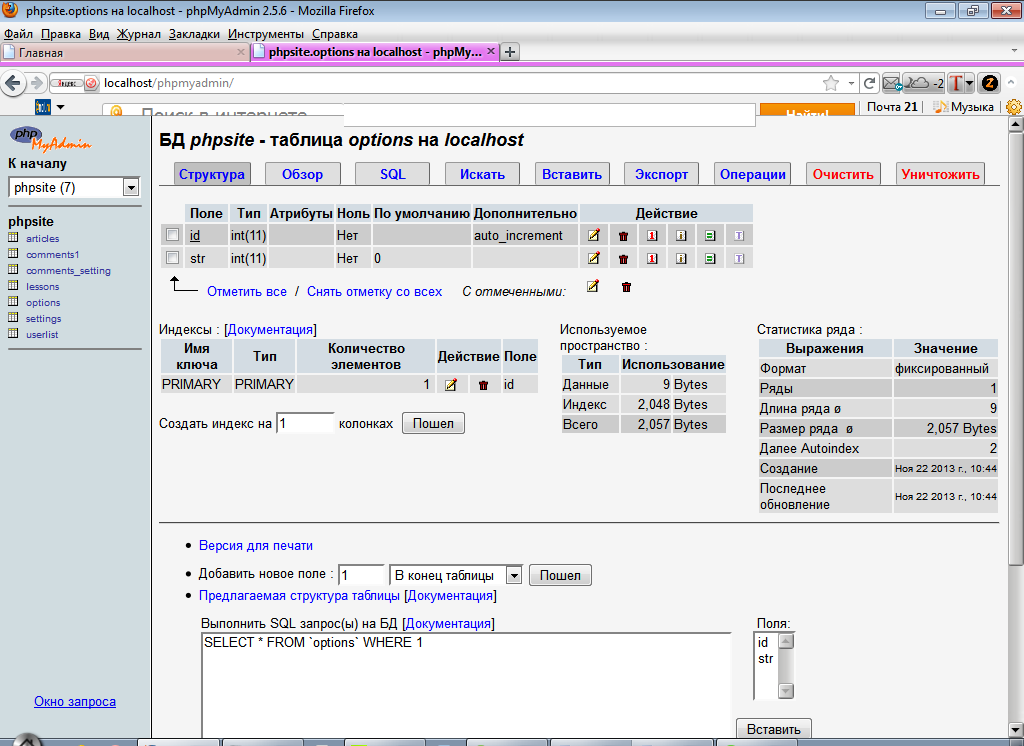Delete the str field via its trash icon
Screen dimensions: 1024x746
pos(624,259)
